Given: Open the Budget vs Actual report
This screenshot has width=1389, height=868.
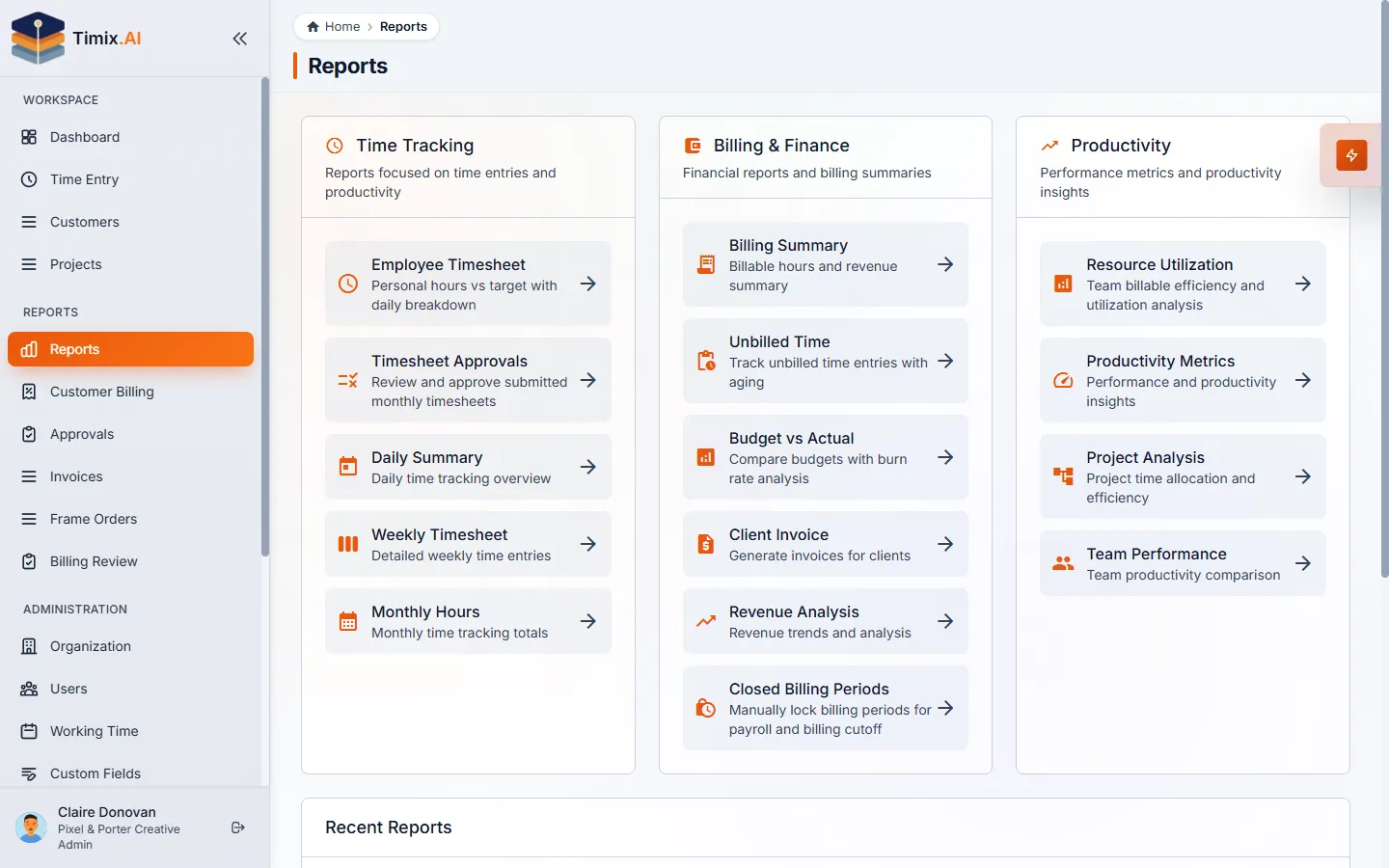Looking at the screenshot, I should (x=826, y=457).
